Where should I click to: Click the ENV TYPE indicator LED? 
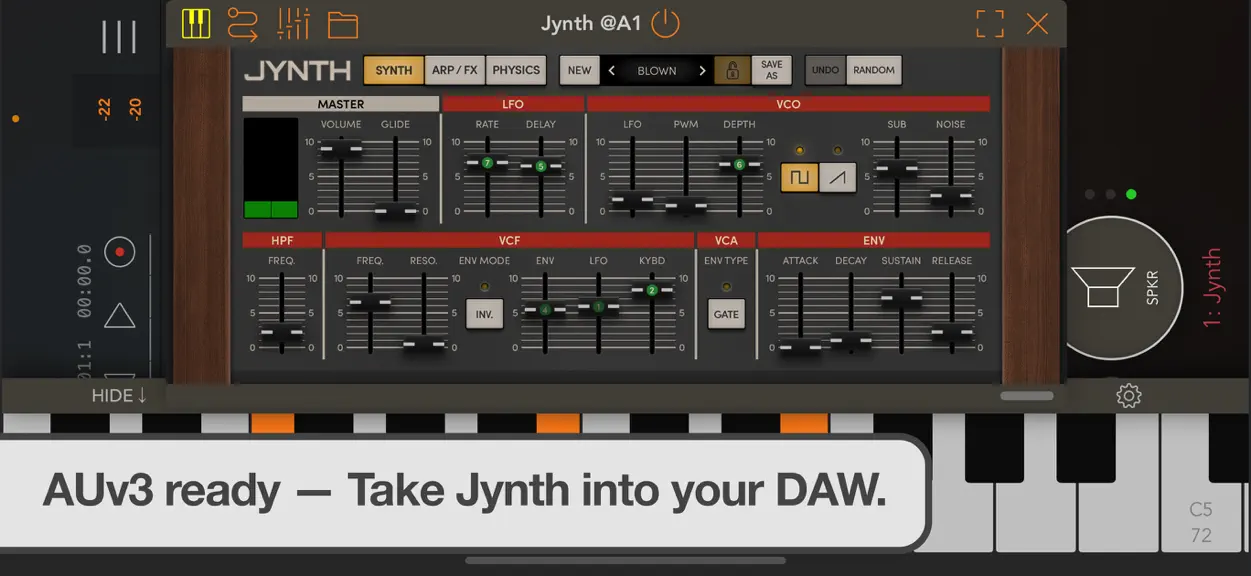tap(726, 287)
